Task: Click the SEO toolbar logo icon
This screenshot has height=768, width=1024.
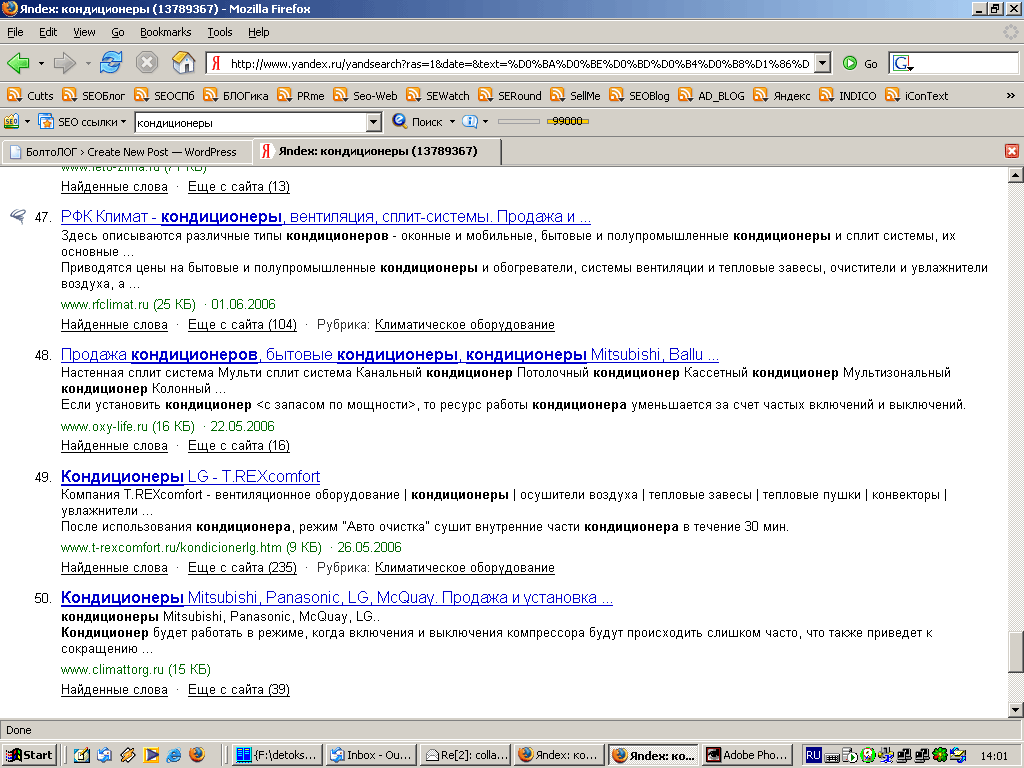Action: [x=12, y=121]
